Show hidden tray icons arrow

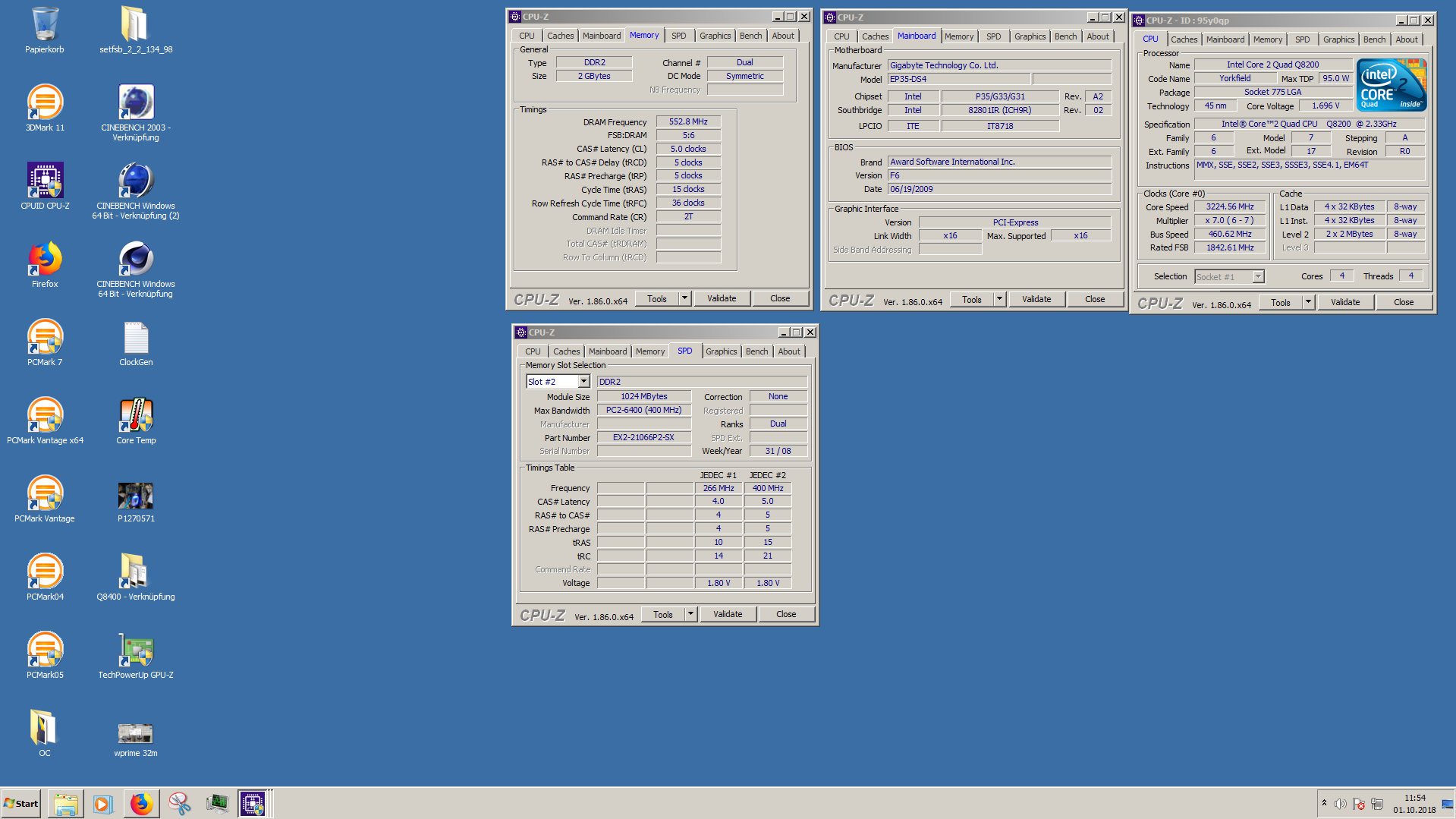(1324, 803)
